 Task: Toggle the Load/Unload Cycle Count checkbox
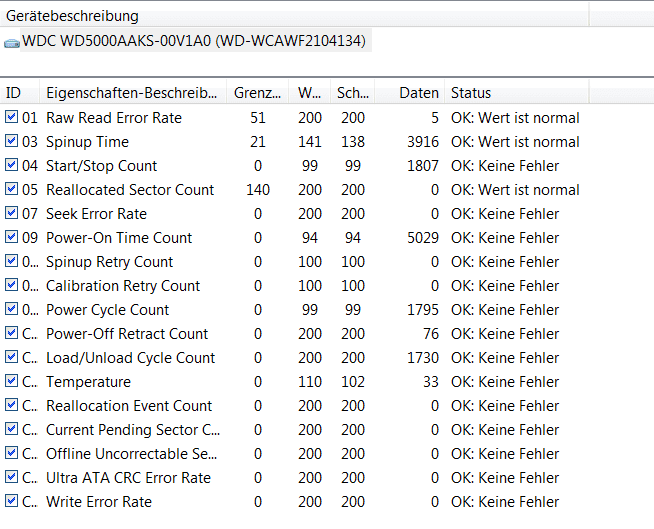pyautogui.click(x=11, y=357)
